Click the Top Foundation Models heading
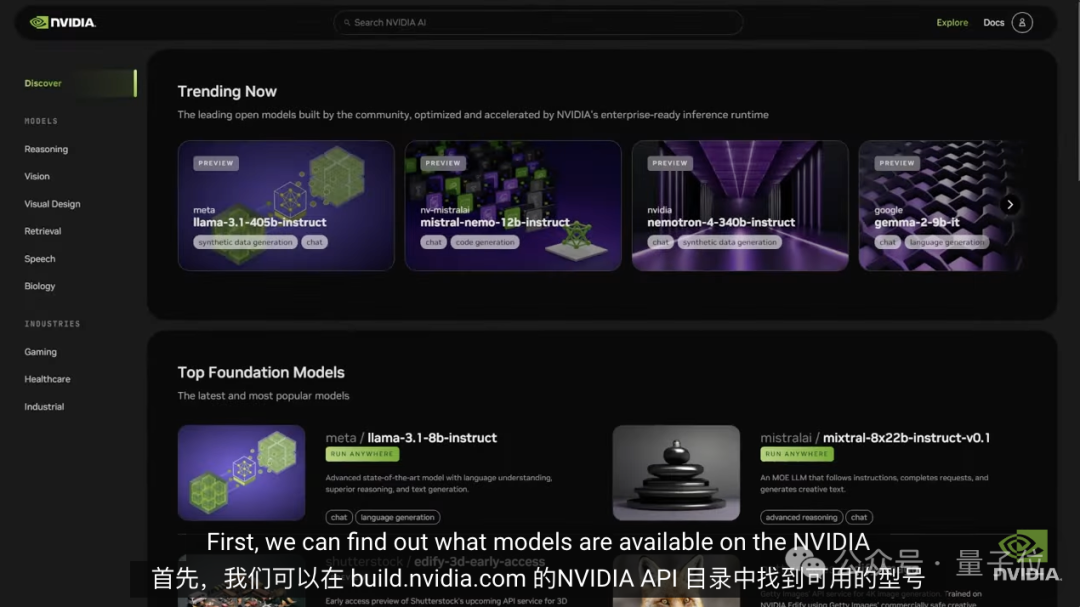The width and height of the screenshot is (1080, 607). [x=261, y=372]
